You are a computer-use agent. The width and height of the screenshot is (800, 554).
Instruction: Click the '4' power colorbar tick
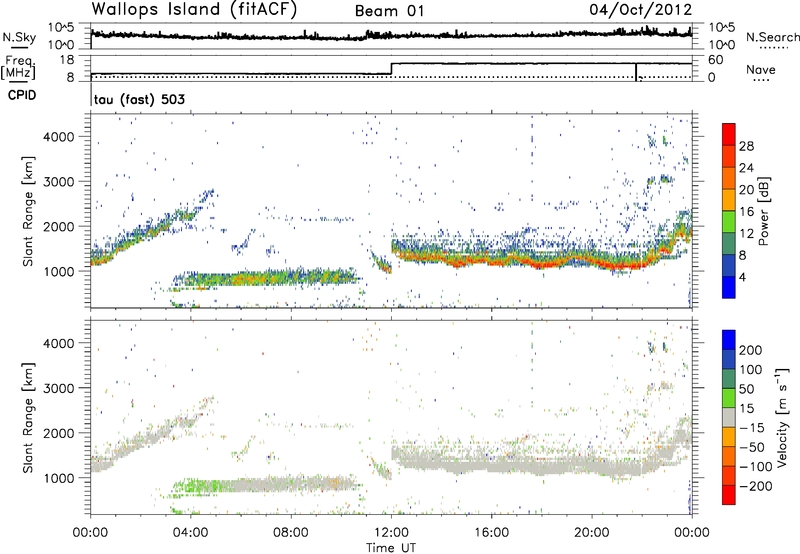pyautogui.click(x=743, y=277)
